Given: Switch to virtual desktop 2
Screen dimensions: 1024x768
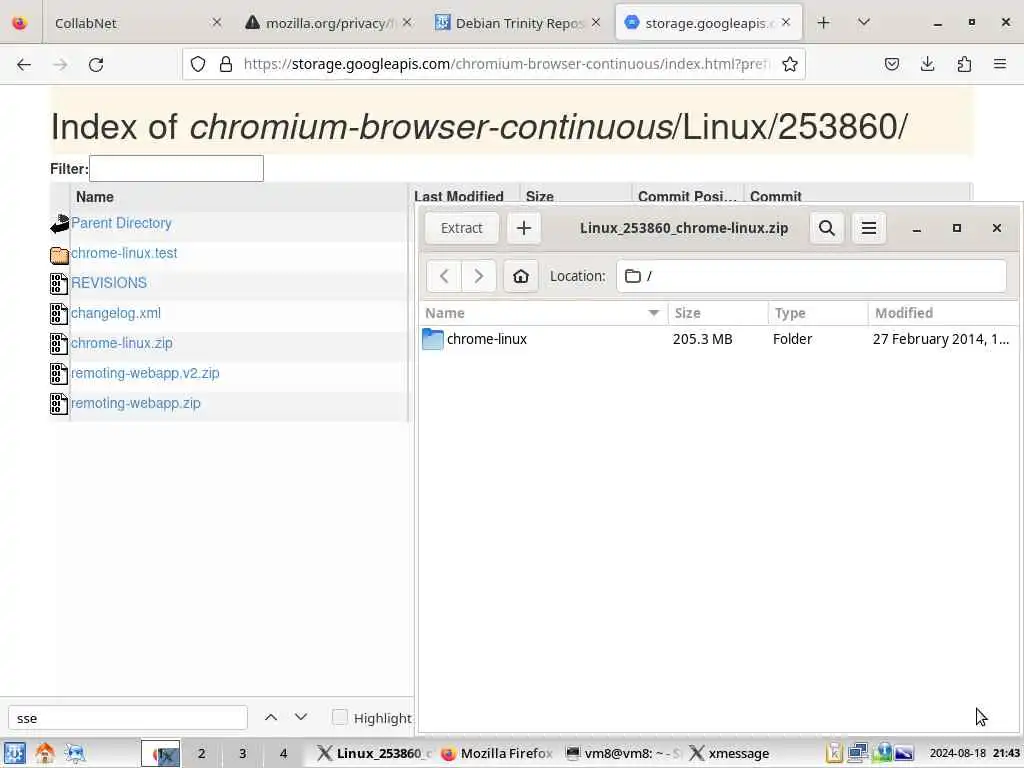Looking at the screenshot, I should pyautogui.click(x=202, y=754).
